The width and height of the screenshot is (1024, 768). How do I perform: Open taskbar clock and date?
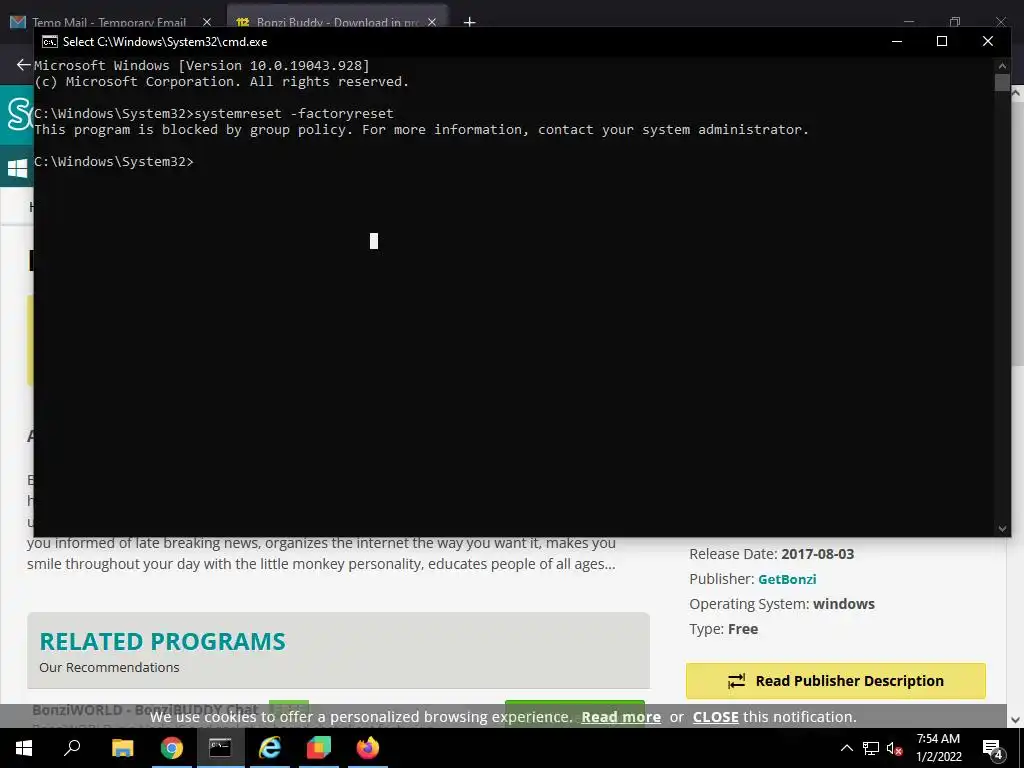[938, 748]
